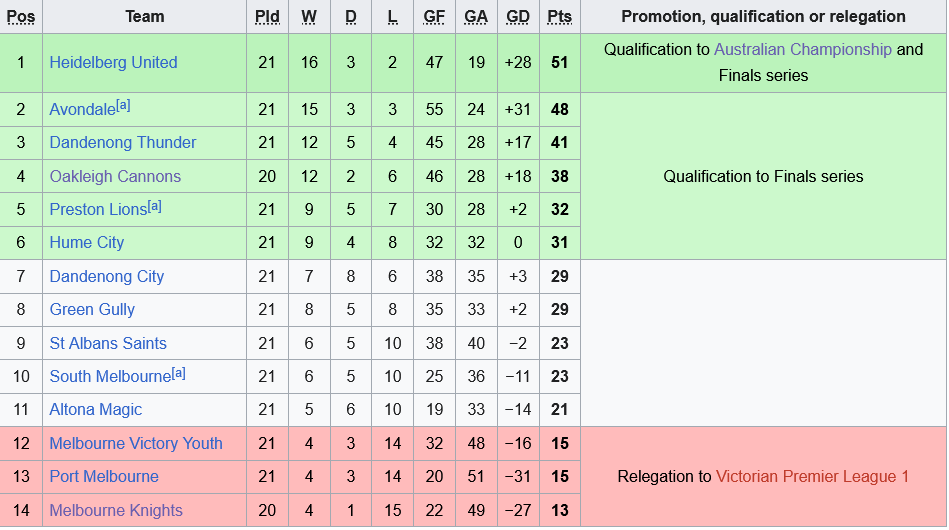Open the St Albans Saints link
This screenshot has width=949, height=530.
click(x=108, y=344)
